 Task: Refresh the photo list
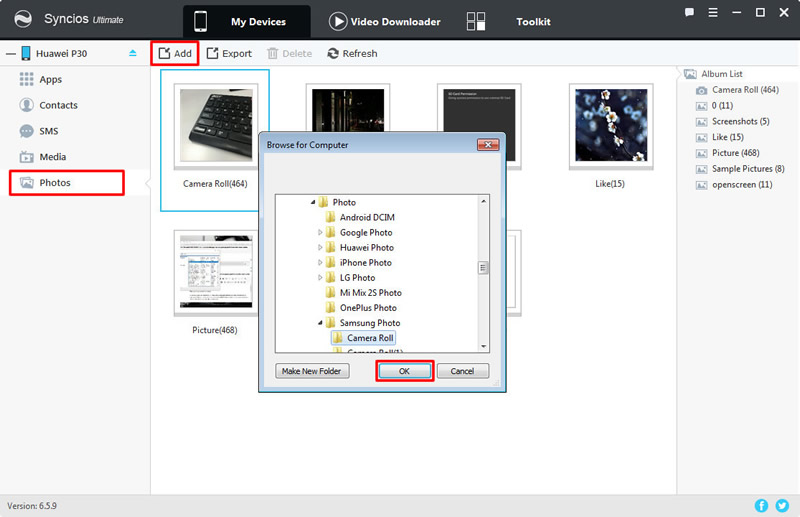352,53
